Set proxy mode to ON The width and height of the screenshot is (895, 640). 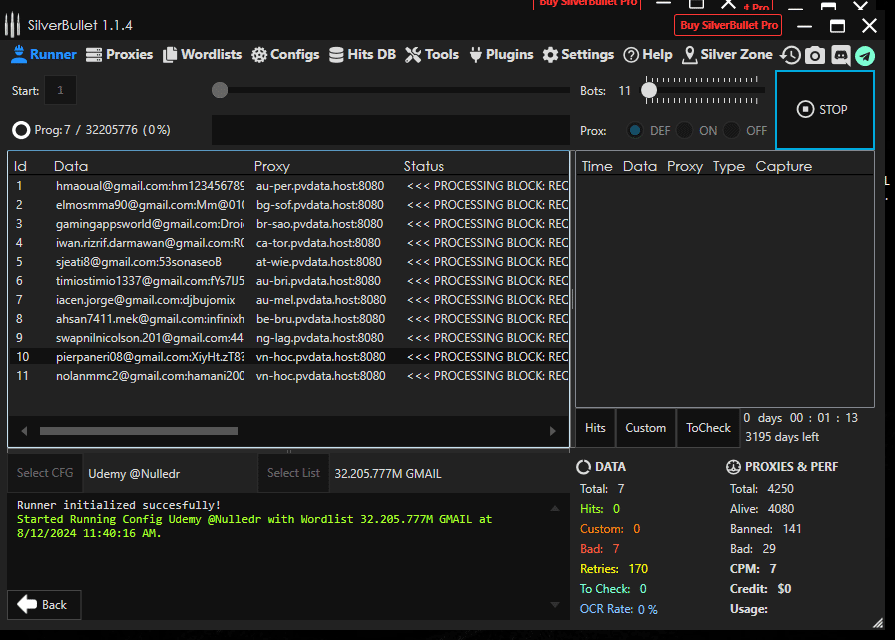click(685, 130)
